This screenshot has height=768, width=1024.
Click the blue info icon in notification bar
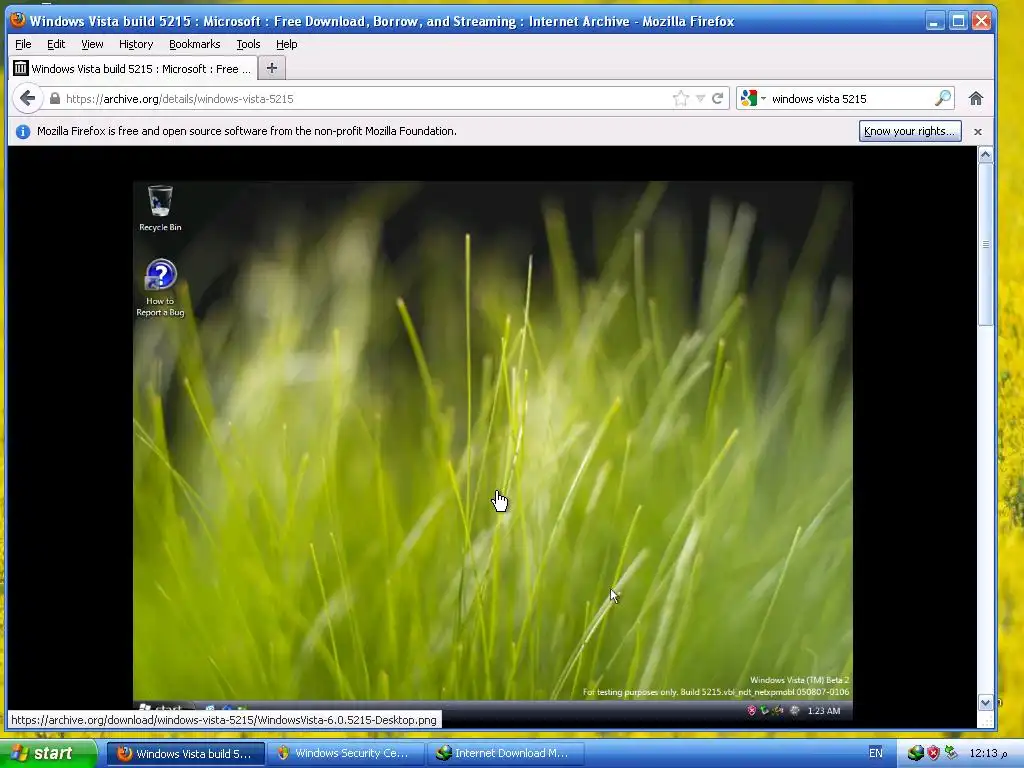pos(23,131)
